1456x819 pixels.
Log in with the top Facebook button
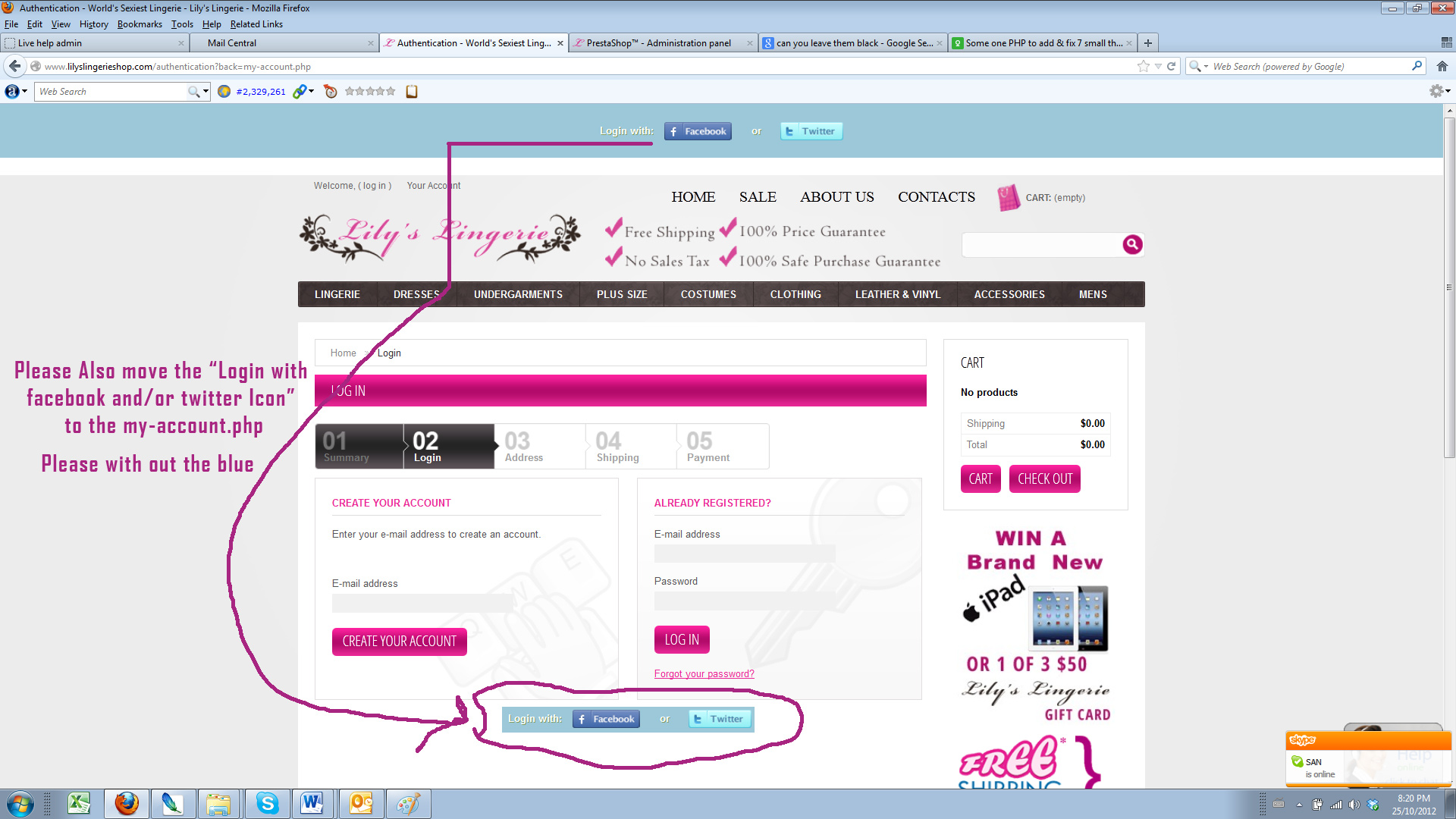[698, 131]
